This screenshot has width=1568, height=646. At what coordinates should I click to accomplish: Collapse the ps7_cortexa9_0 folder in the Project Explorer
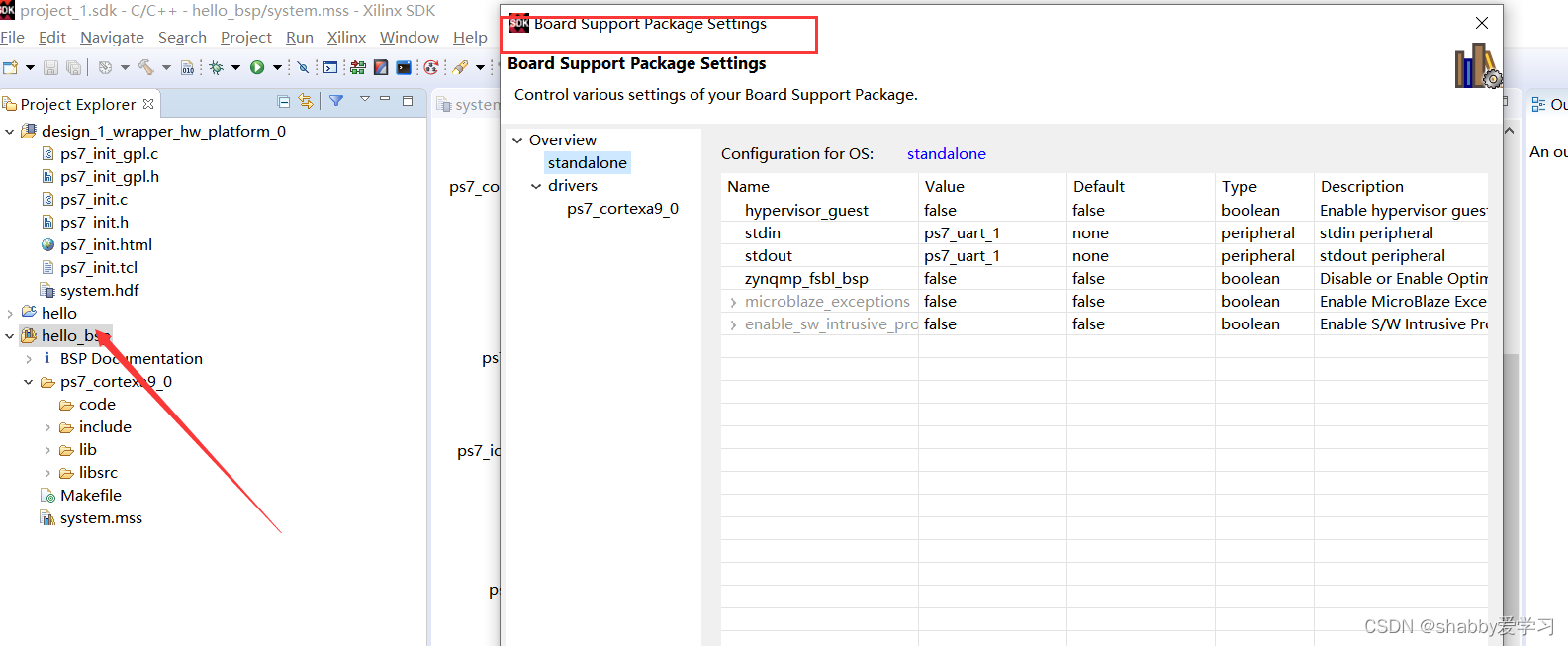click(x=29, y=381)
